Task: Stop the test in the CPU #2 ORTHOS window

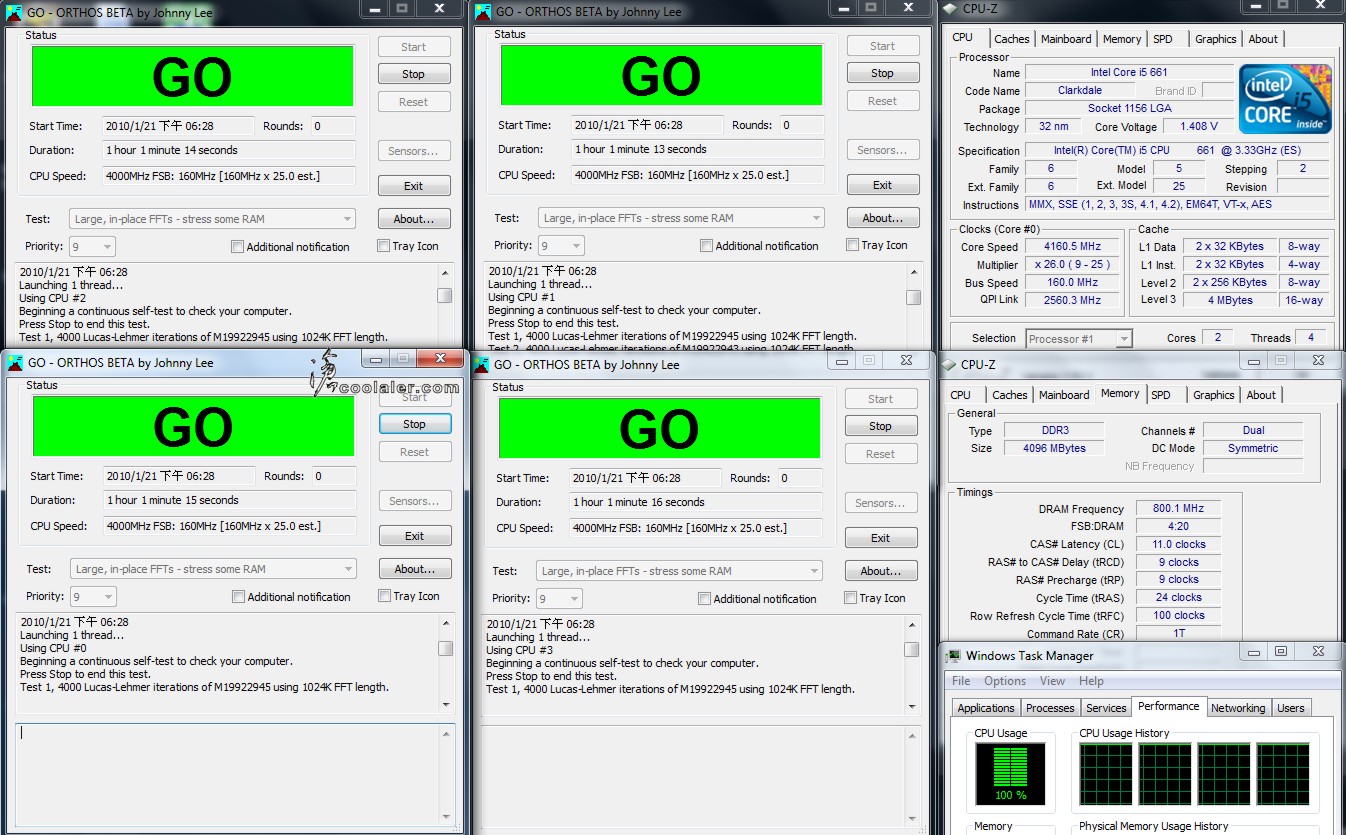Action: point(413,74)
